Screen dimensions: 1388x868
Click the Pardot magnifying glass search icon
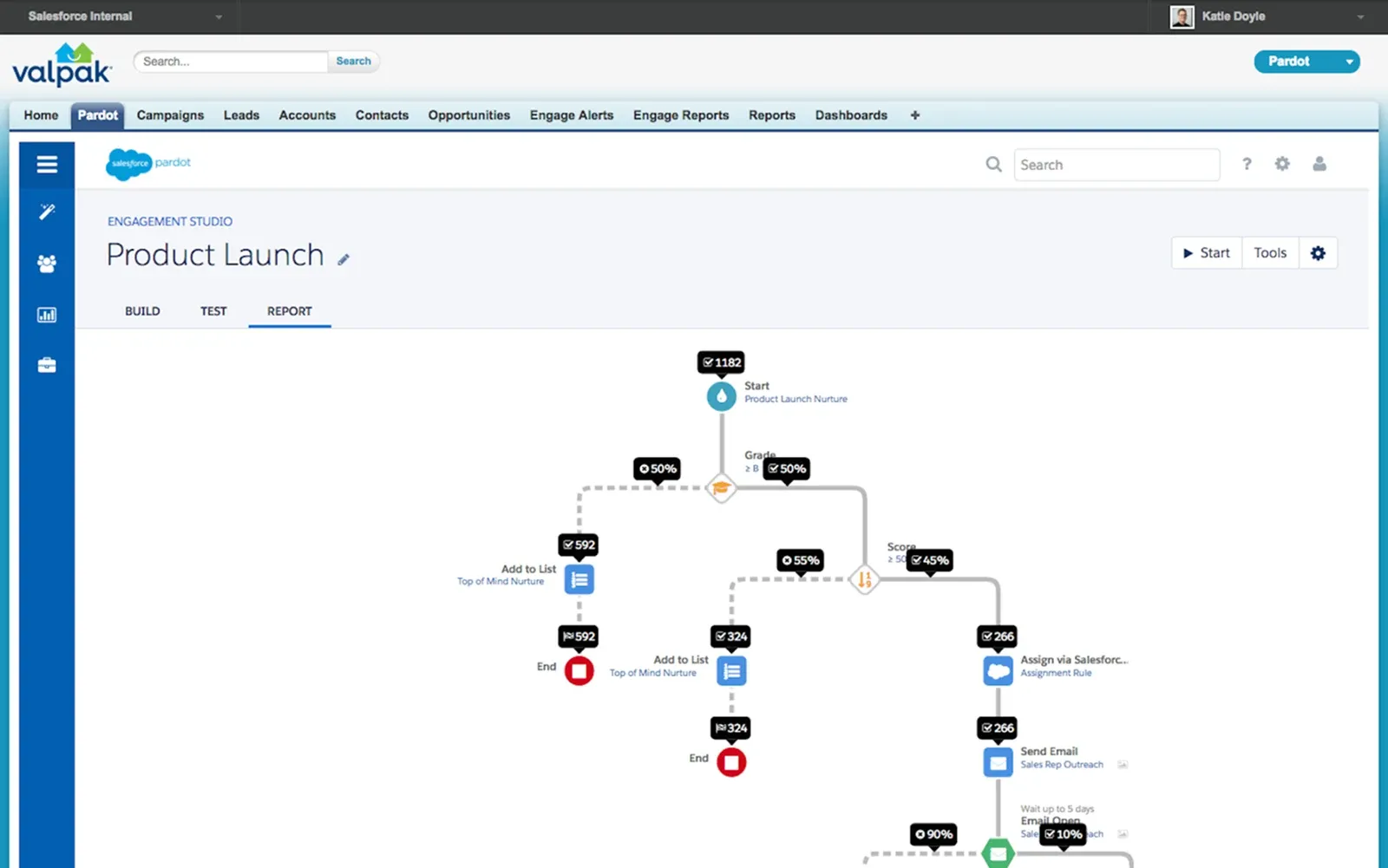[x=994, y=164]
